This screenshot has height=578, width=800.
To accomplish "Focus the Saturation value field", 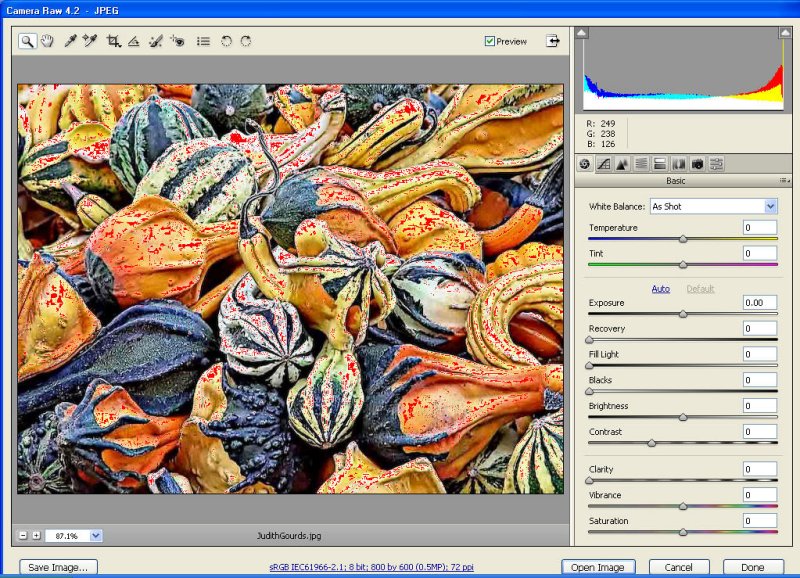I will (760, 521).
